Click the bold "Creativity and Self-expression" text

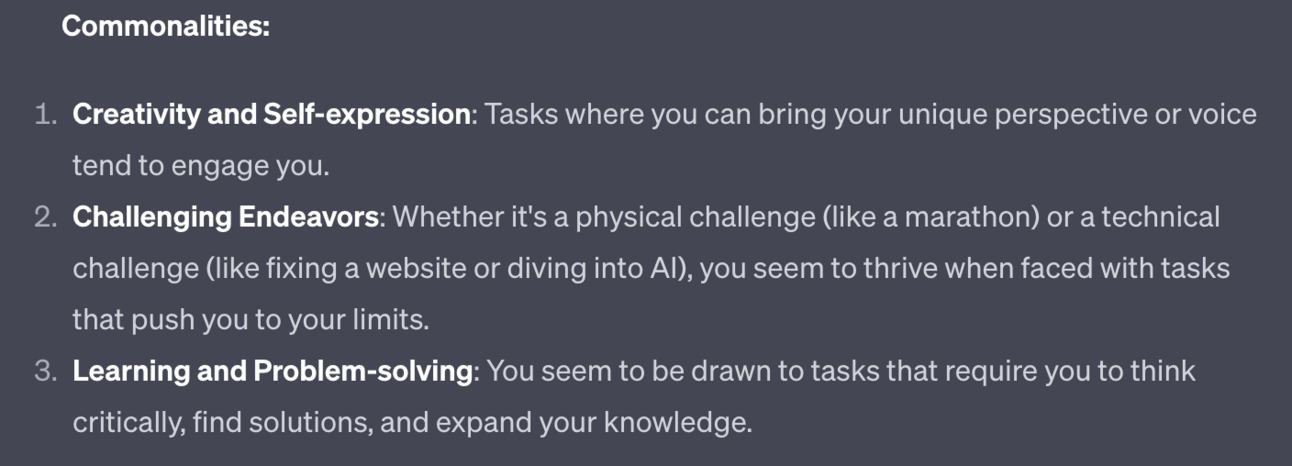click(x=271, y=115)
